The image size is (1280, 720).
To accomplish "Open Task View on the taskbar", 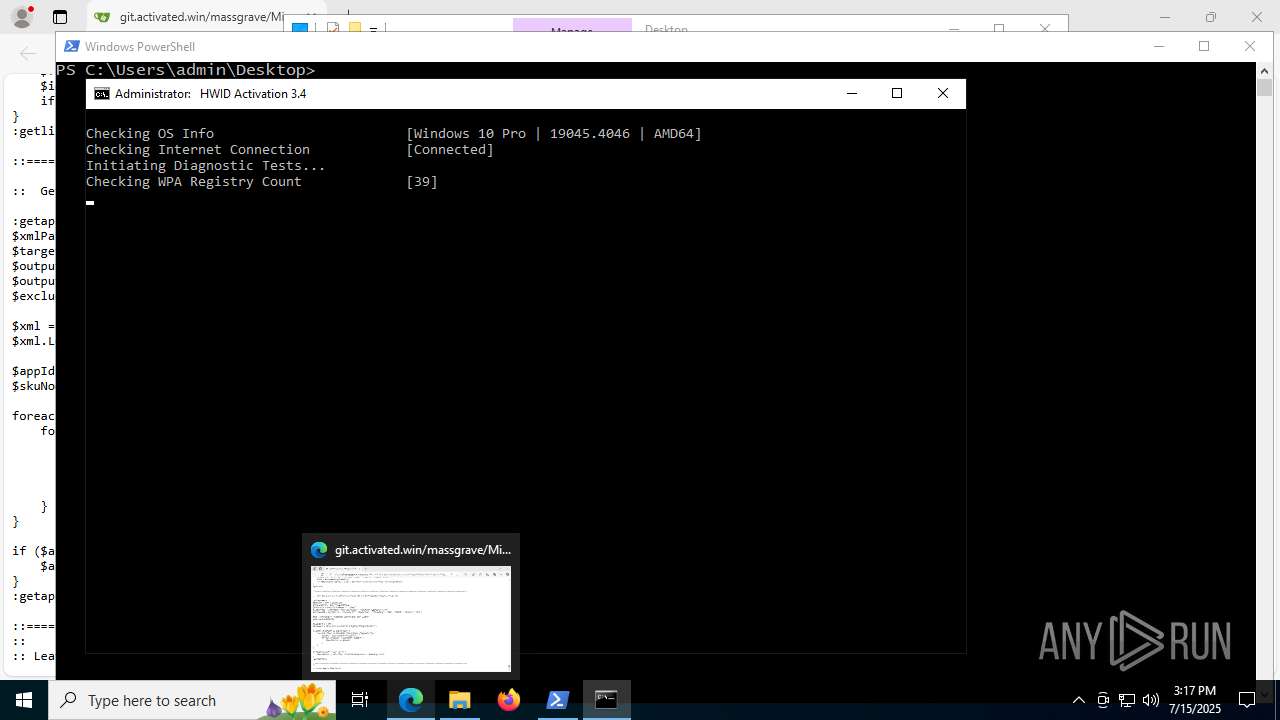I will point(360,700).
